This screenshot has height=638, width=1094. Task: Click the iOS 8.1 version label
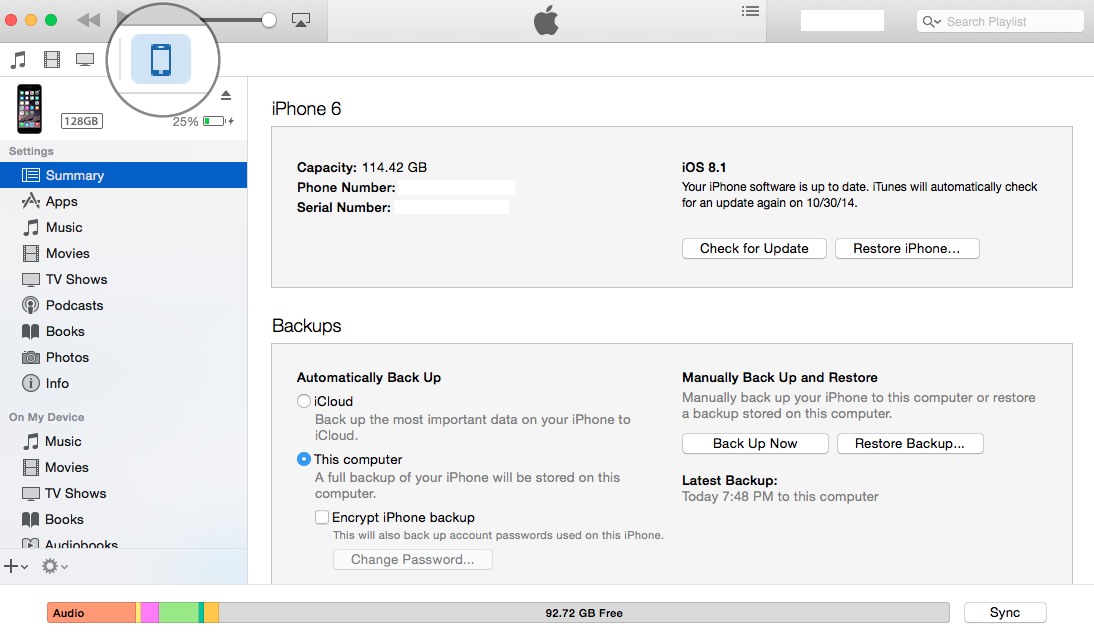point(704,168)
